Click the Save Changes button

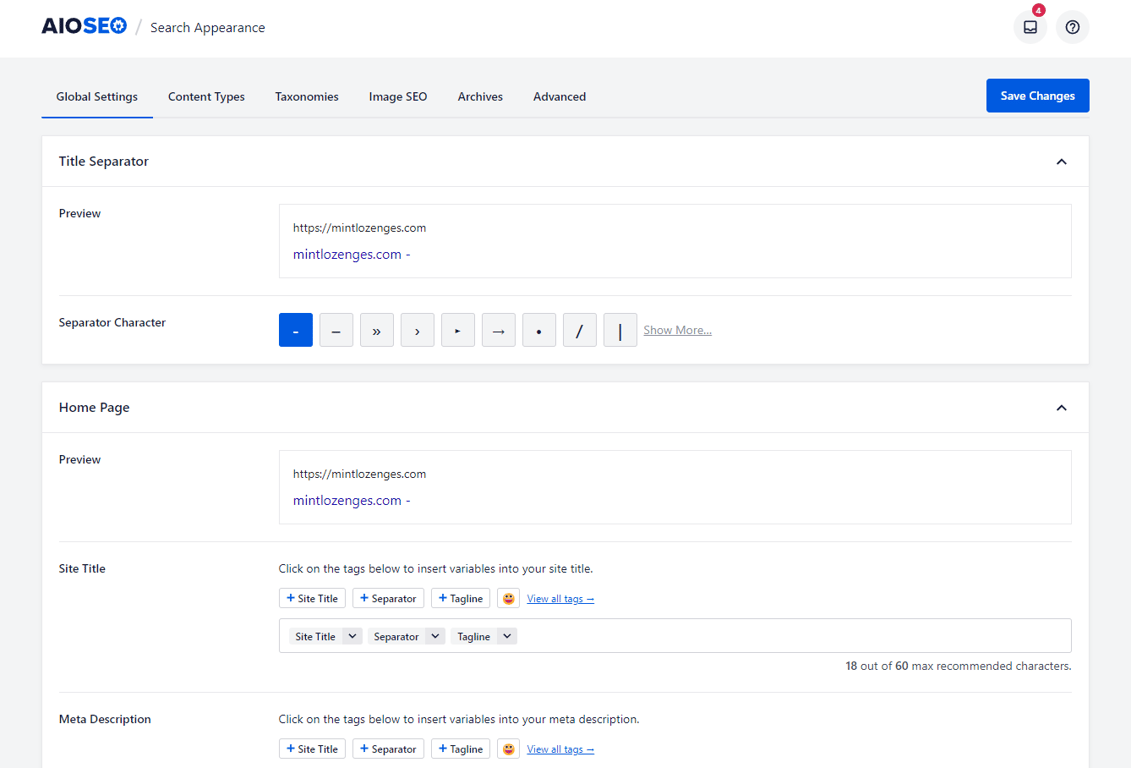pos(1037,95)
